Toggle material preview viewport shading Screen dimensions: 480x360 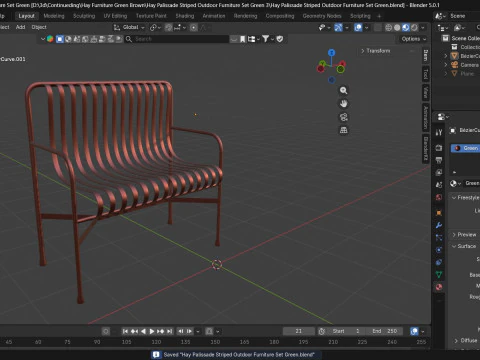pos(406,28)
